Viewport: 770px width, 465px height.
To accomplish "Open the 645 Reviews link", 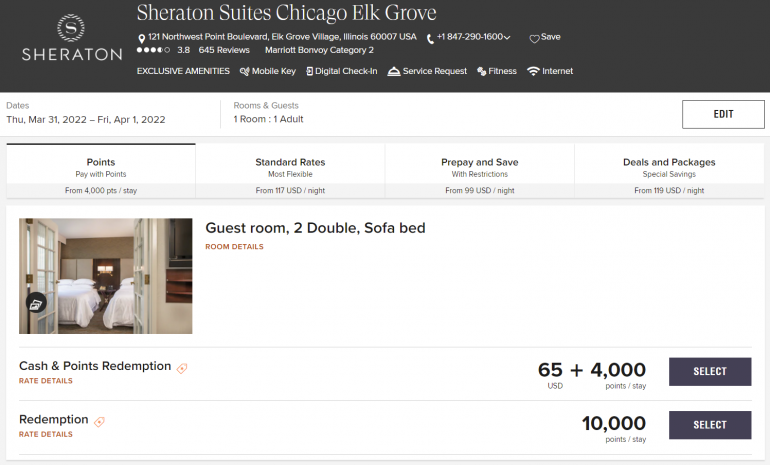I will pyautogui.click(x=224, y=49).
